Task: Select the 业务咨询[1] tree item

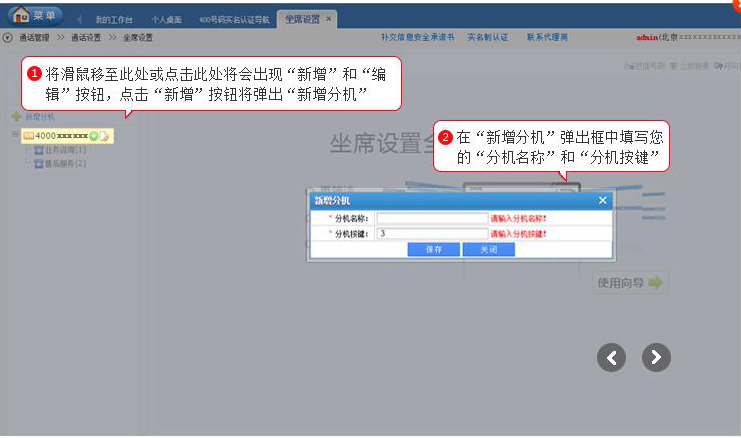Action: [x=64, y=150]
